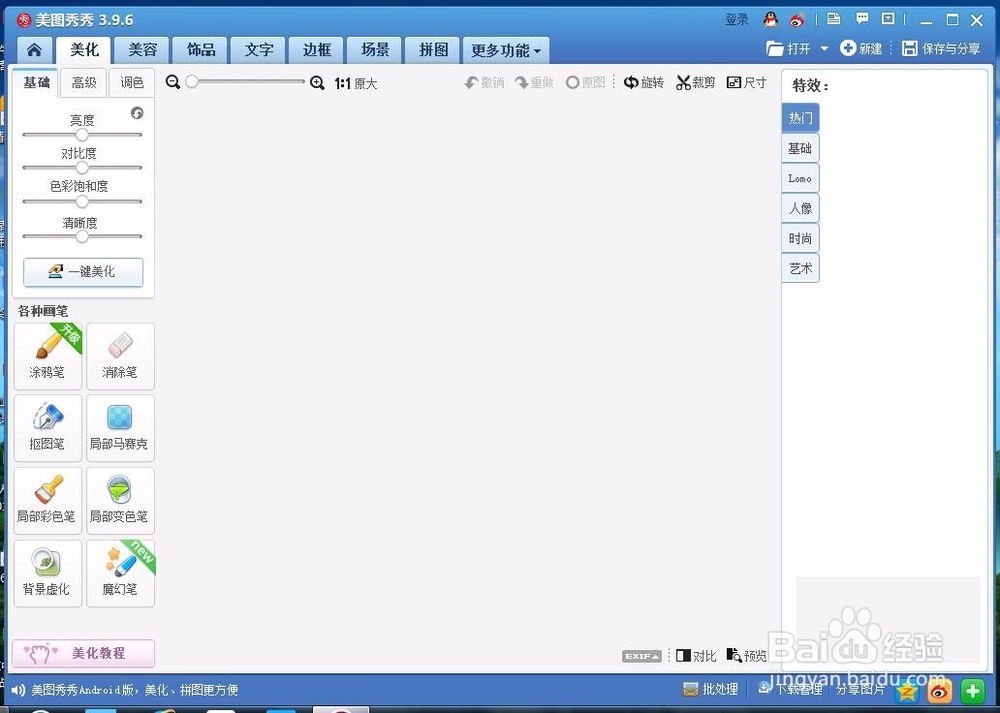Screen dimensions: 1000x713
Task: Click the 重做 redo button
Action: coord(534,83)
